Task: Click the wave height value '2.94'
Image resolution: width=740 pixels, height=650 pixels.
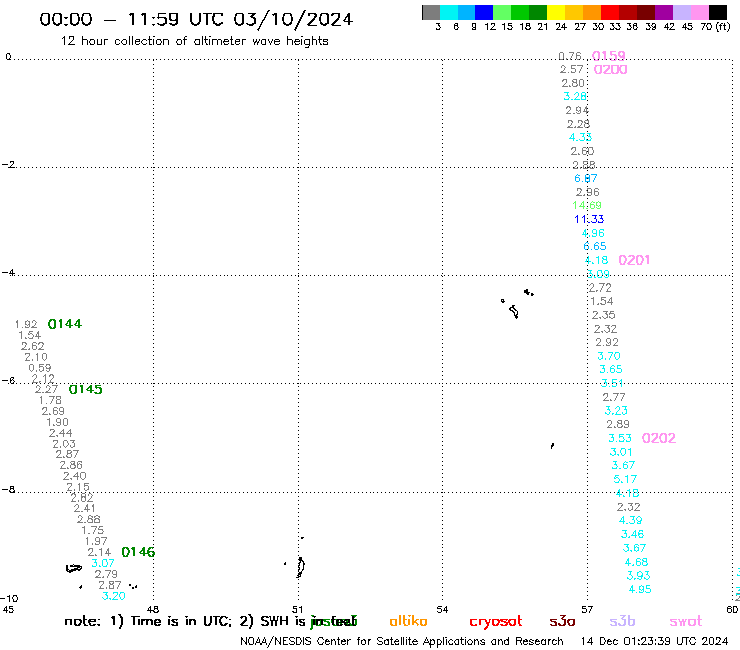Action: click(x=577, y=110)
